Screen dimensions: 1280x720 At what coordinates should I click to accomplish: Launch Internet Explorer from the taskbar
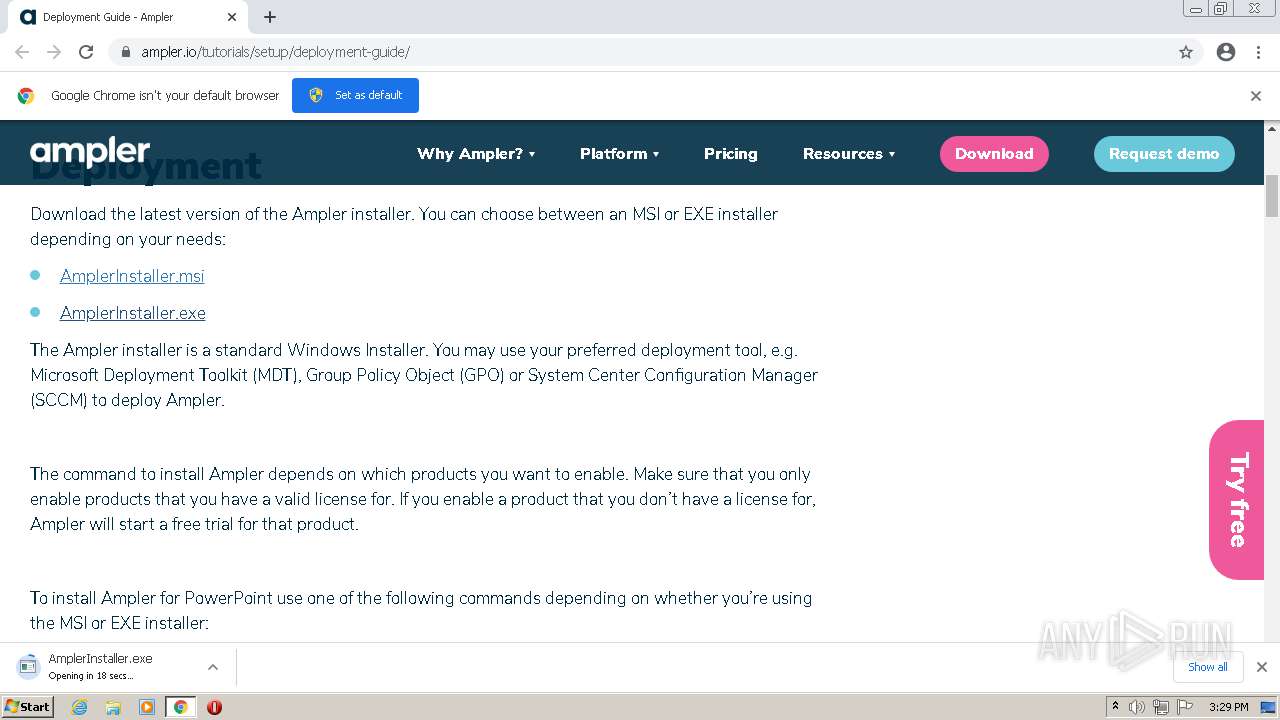[x=80, y=707]
